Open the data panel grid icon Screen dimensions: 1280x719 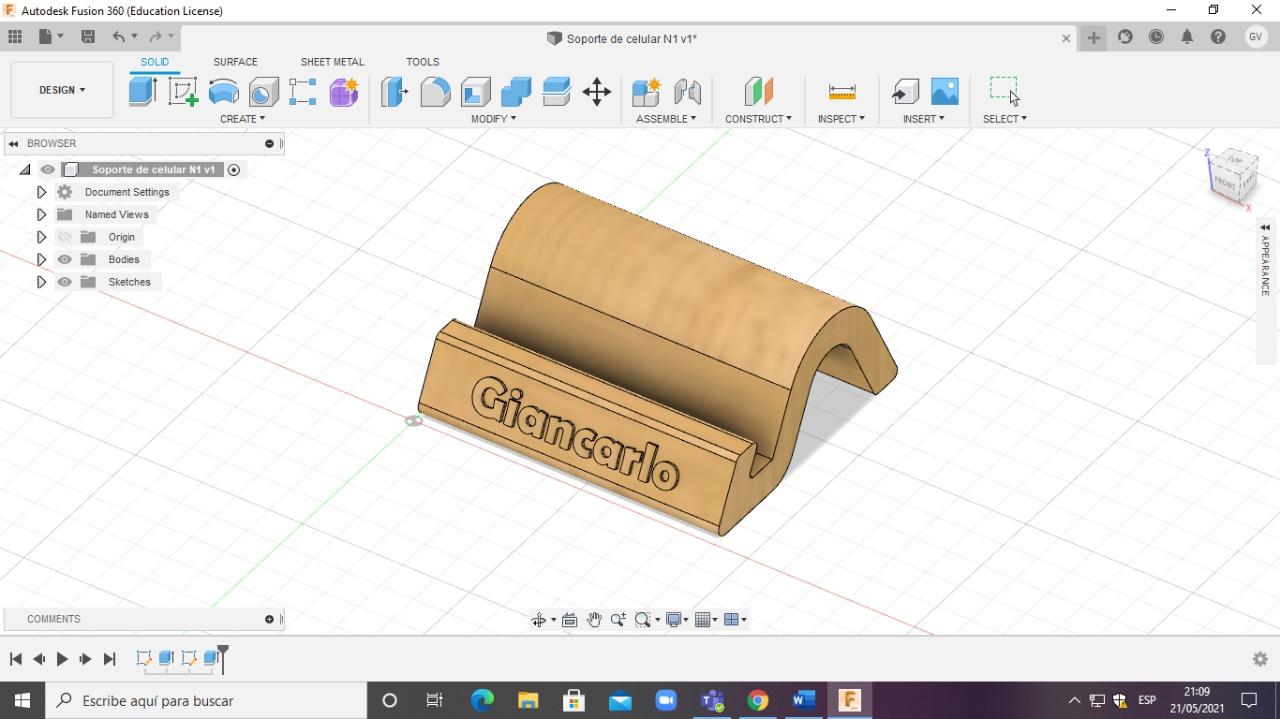tap(15, 37)
